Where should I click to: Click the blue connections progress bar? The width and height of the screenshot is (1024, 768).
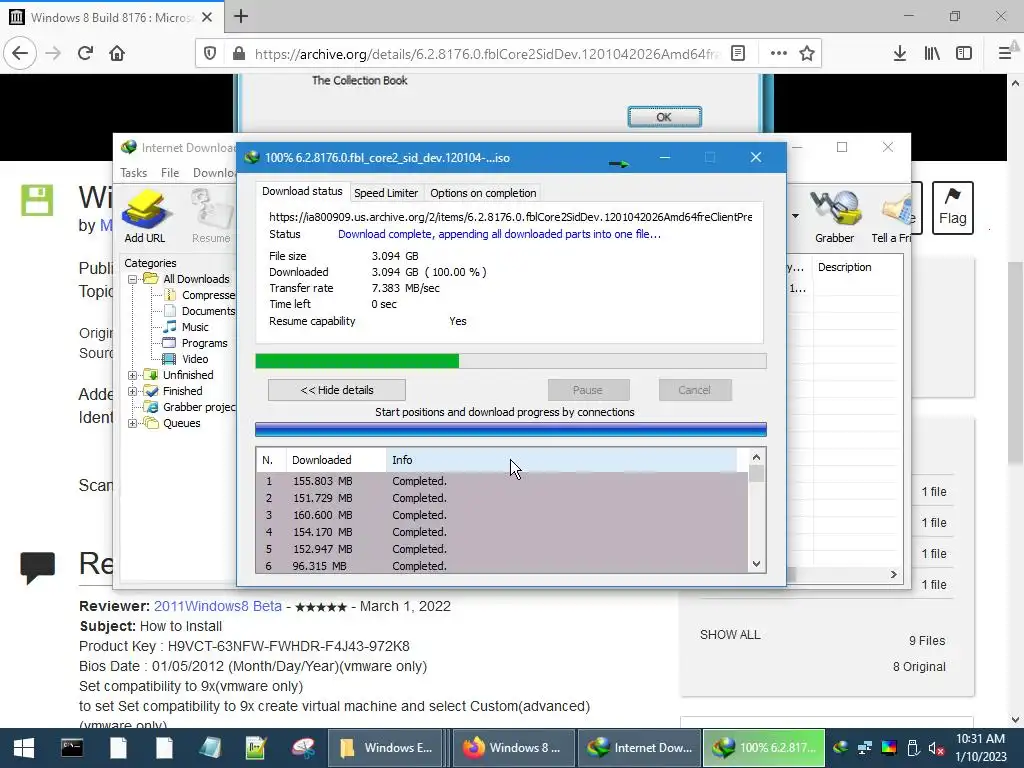coord(510,429)
